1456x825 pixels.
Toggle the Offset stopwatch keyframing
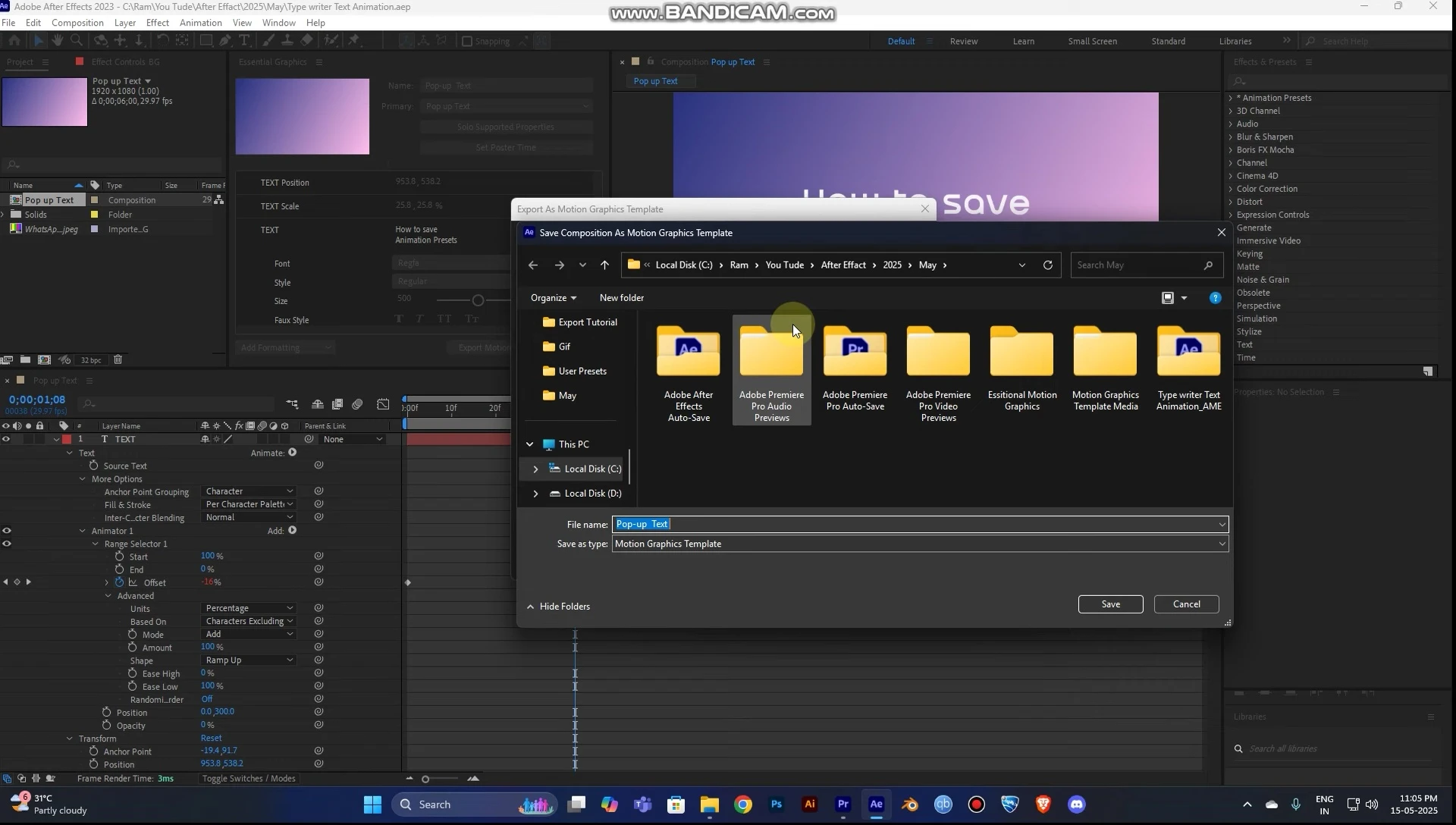pos(119,582)
